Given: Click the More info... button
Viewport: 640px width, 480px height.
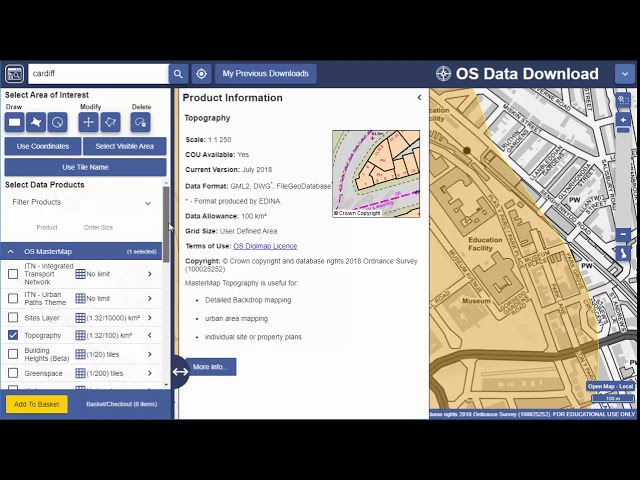Looking at the screenshot, I should [211, 367].
